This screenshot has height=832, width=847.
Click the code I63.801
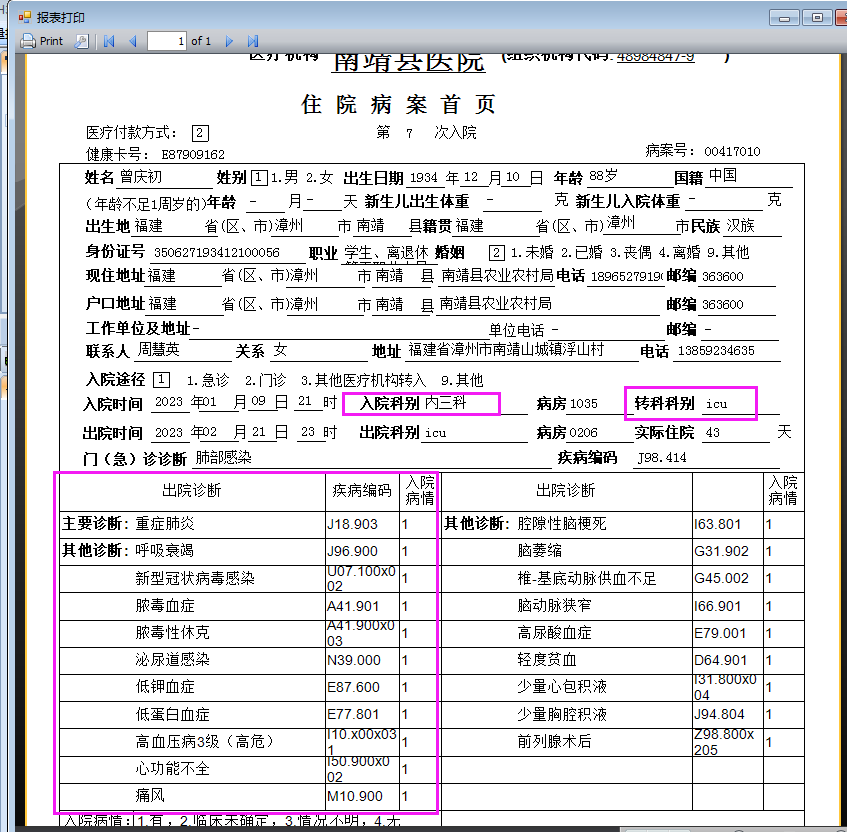pos(717,525)
